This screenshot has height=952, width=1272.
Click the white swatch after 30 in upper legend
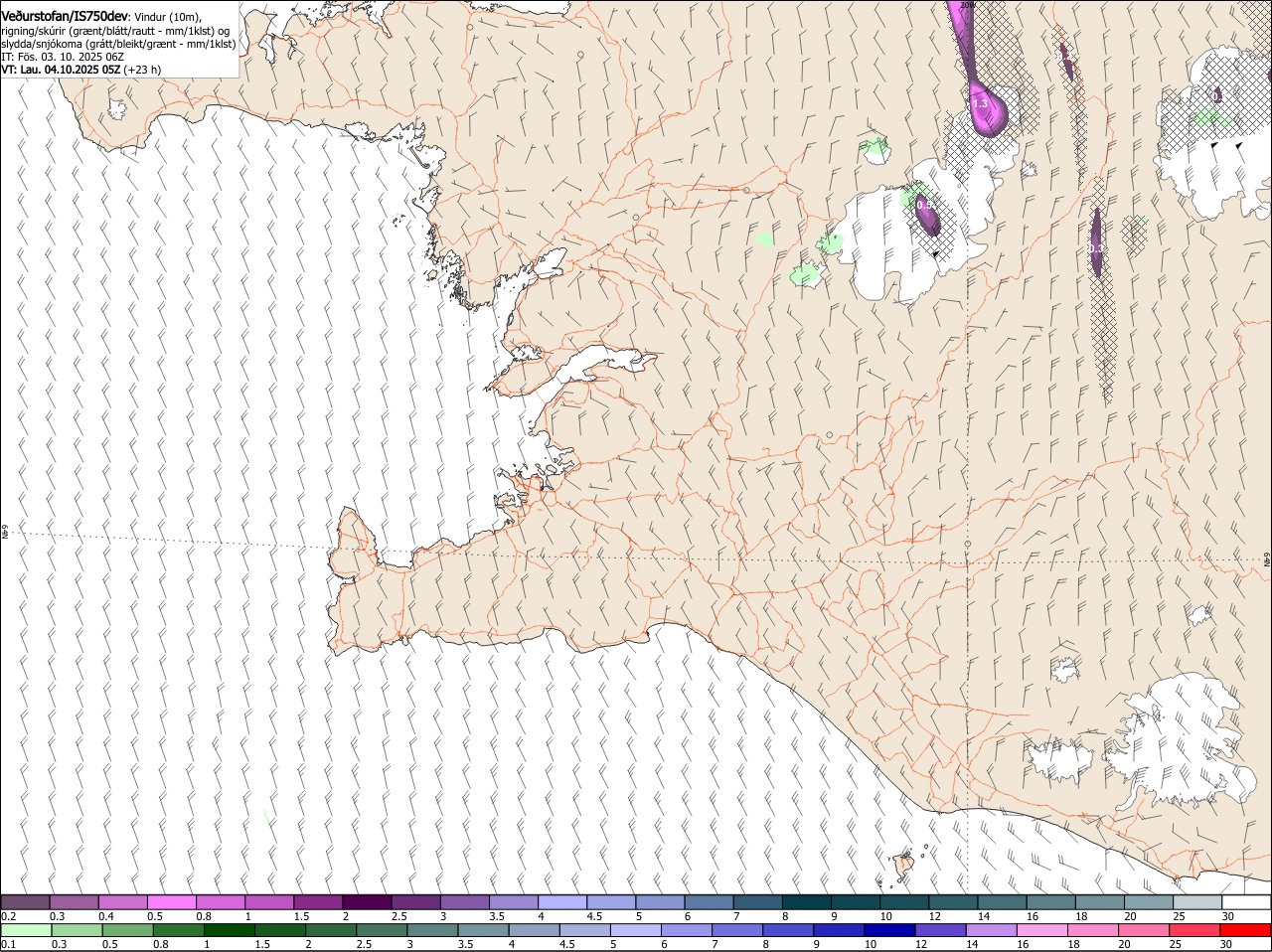[1246, 902]
